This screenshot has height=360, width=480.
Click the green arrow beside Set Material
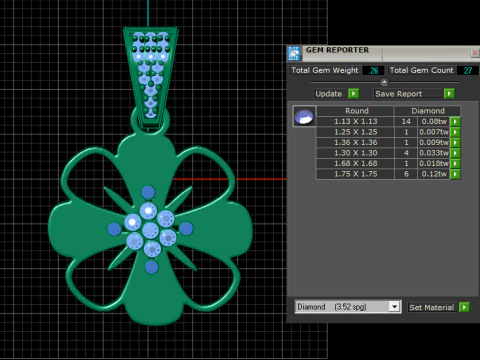[464, 307]
